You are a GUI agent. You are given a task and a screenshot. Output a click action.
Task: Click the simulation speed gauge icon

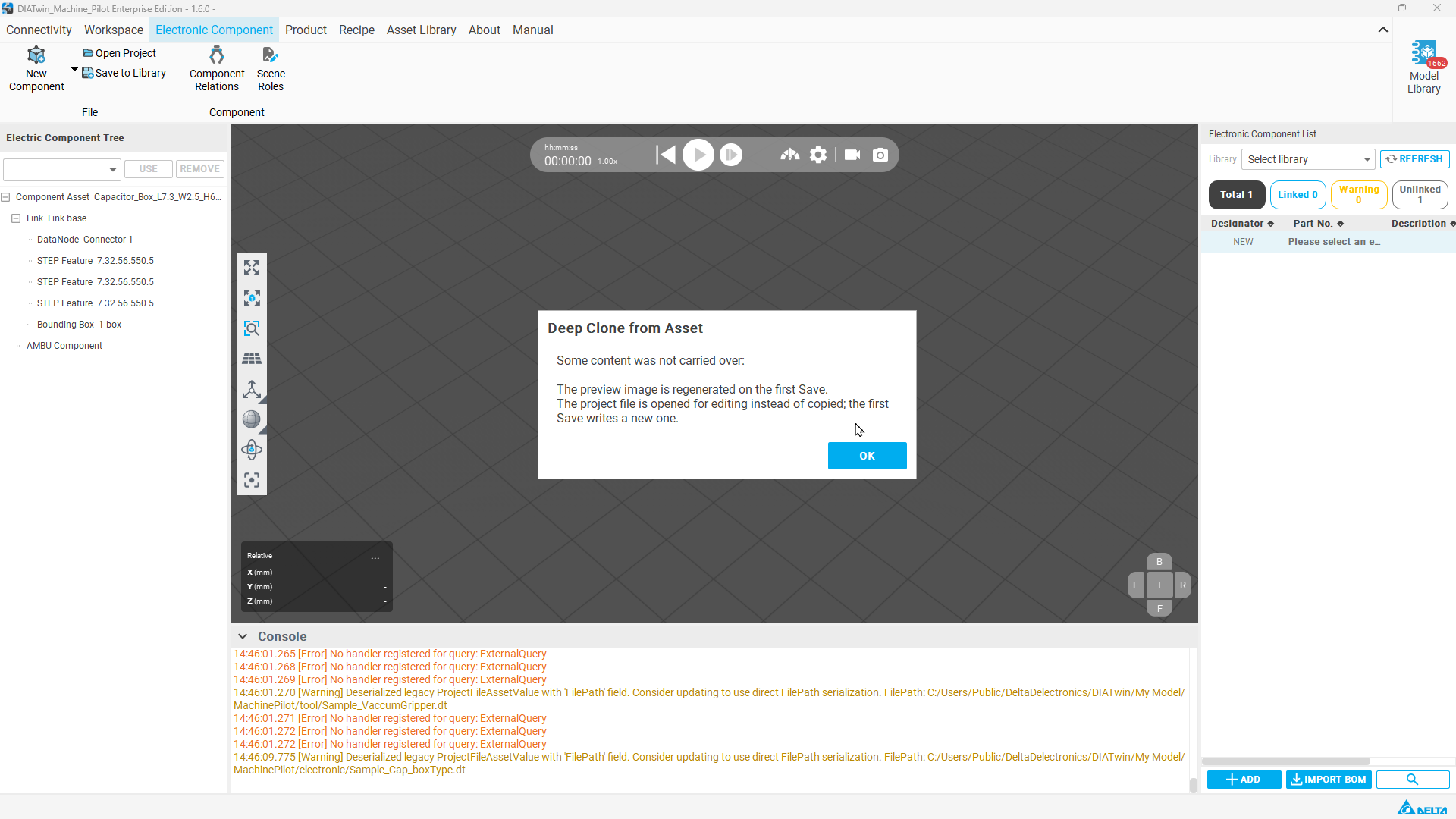tap(790, 155)
